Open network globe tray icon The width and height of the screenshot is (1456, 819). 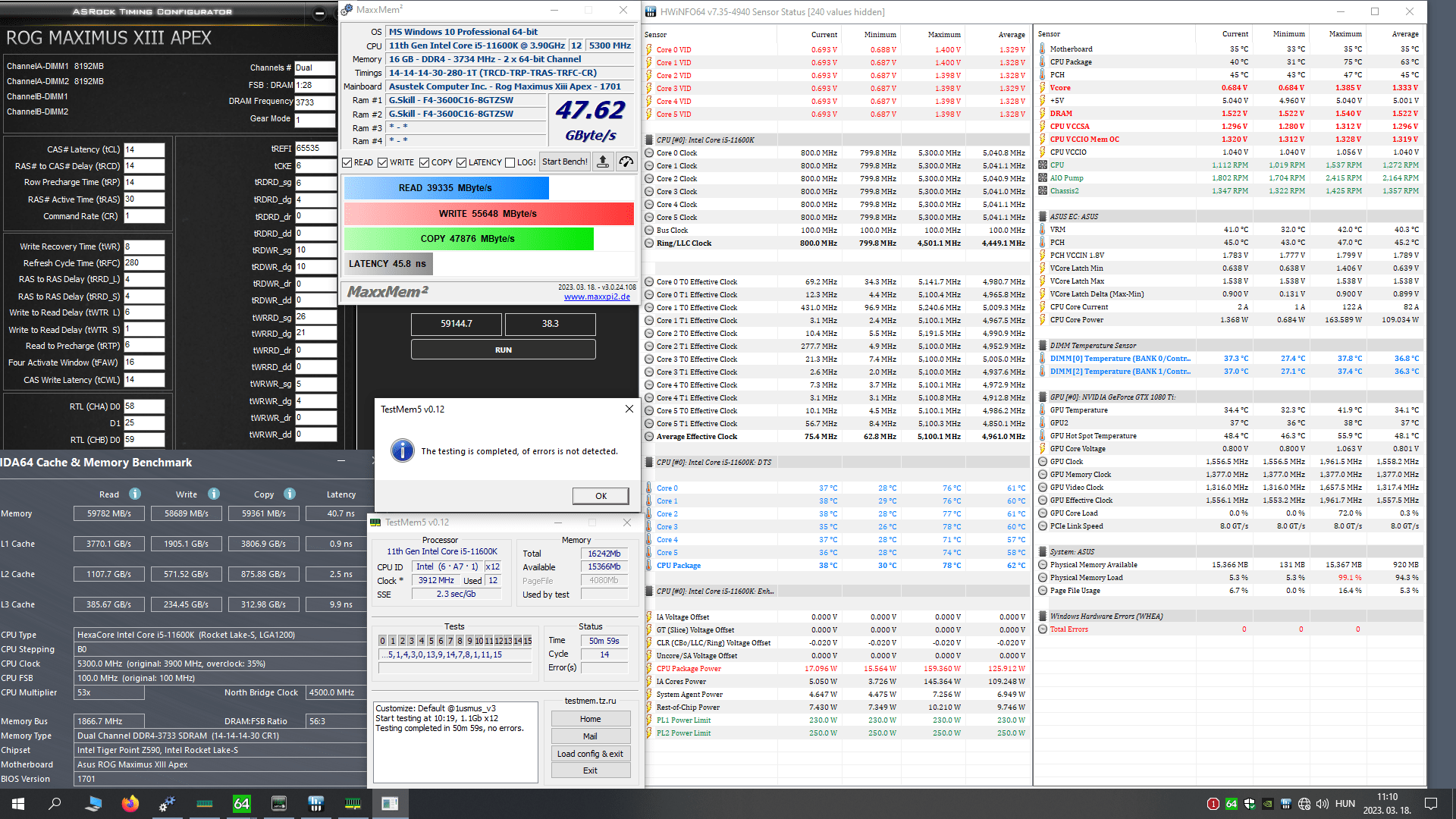(1304, 804)
